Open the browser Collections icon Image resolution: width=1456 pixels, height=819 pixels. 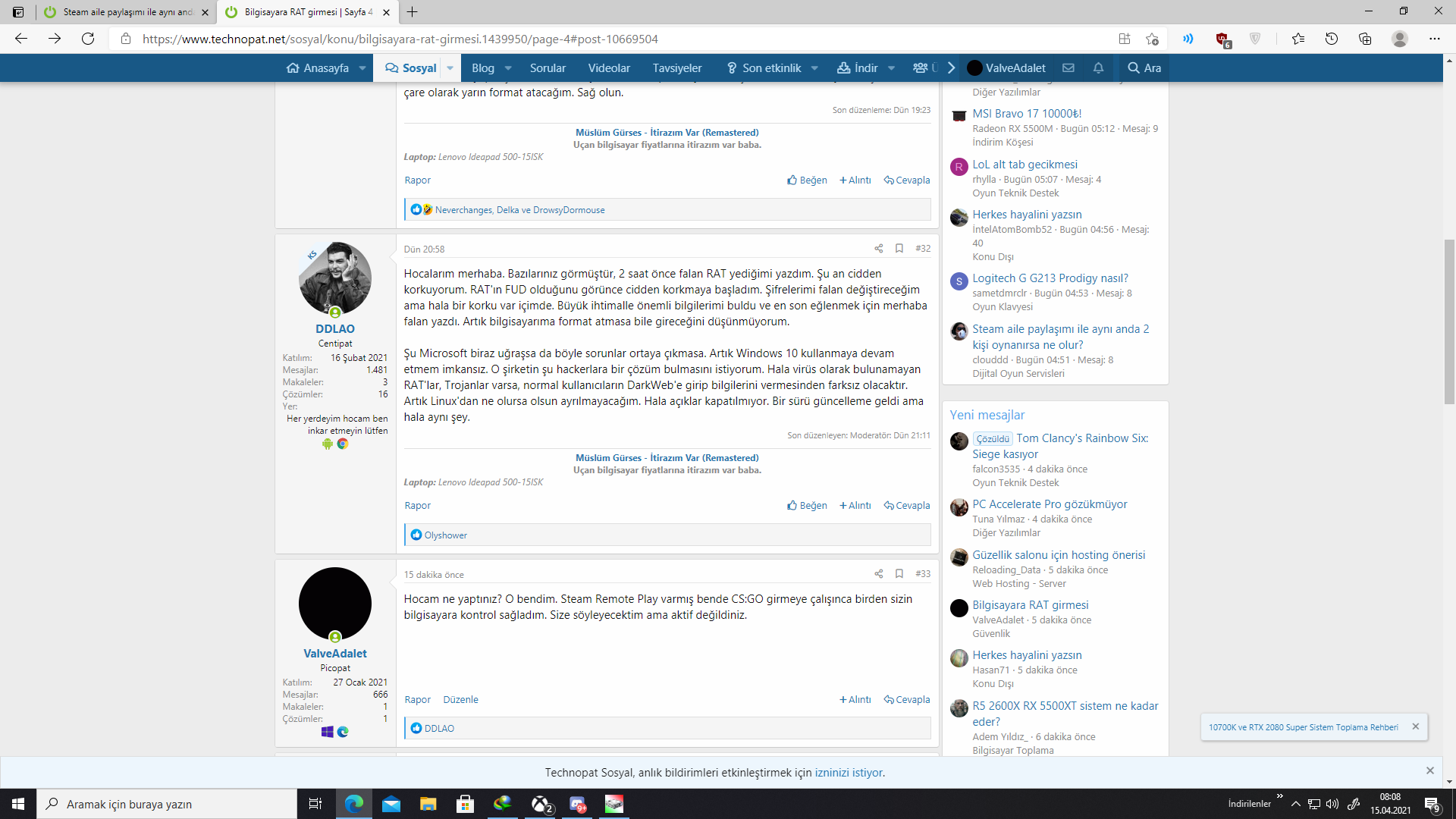pyautogui.click(x=1365, y=39)
